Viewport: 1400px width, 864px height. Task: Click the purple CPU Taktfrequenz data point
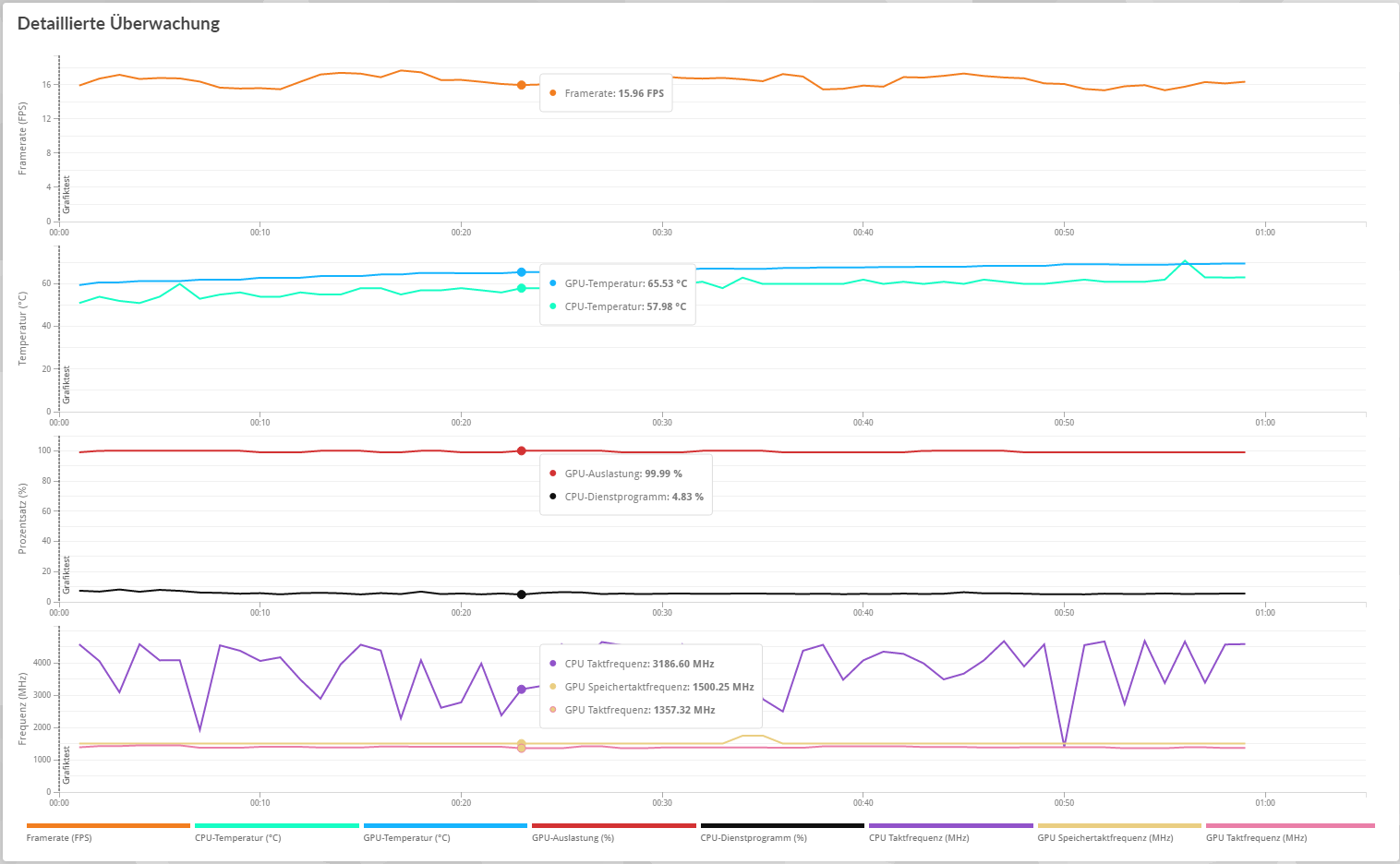pyautogui.click(x=521, y=690)
